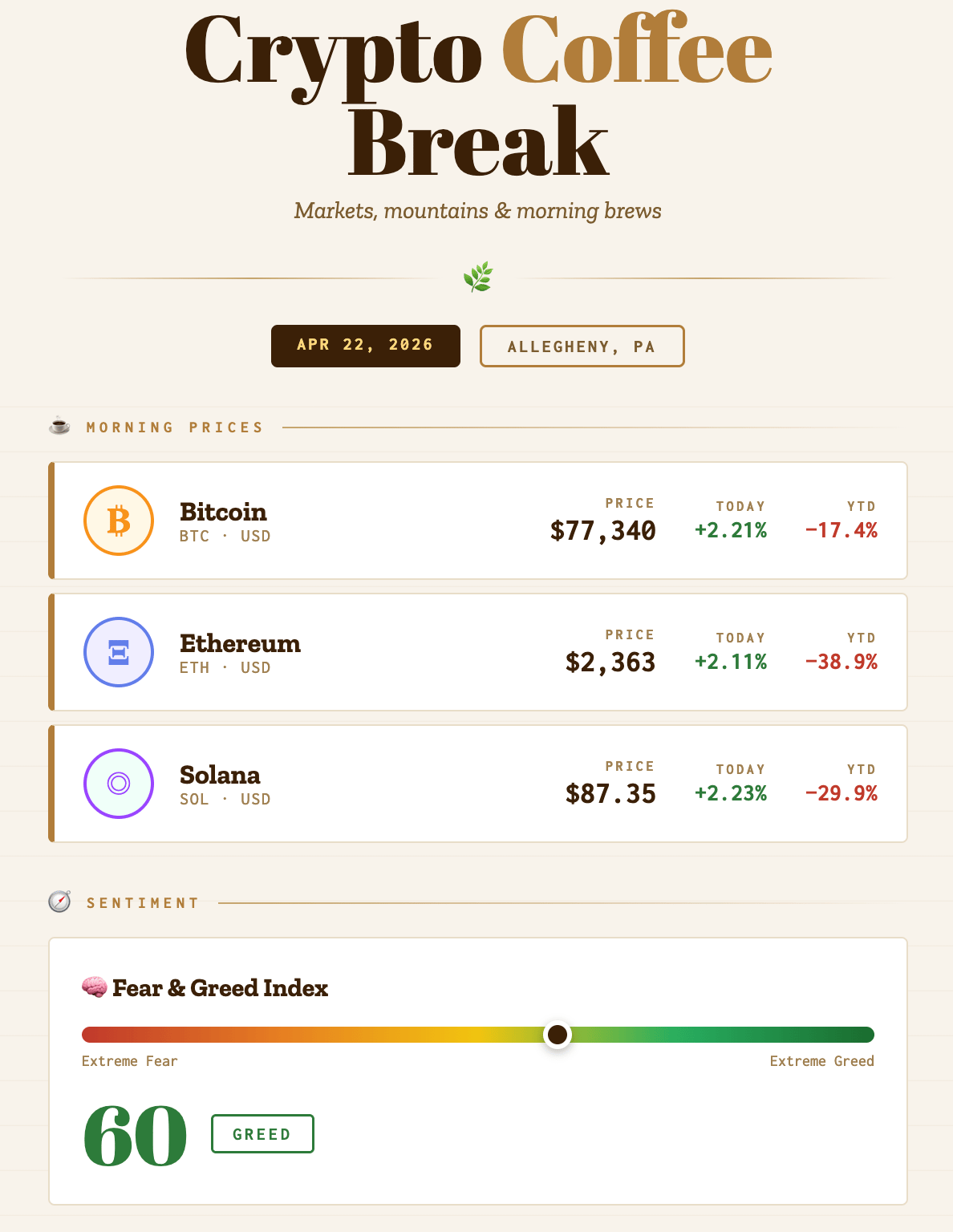
Task: Click the orange Bitcoin coin icon
Action: (119, 521)
